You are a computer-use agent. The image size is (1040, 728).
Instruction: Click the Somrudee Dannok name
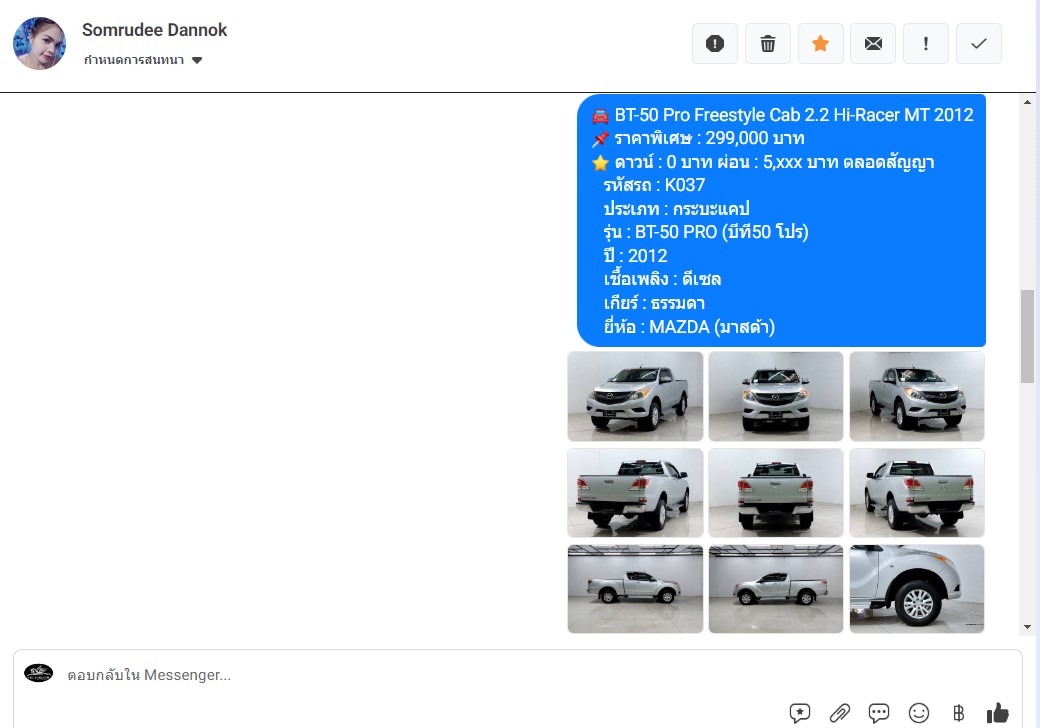pos(155,30)
